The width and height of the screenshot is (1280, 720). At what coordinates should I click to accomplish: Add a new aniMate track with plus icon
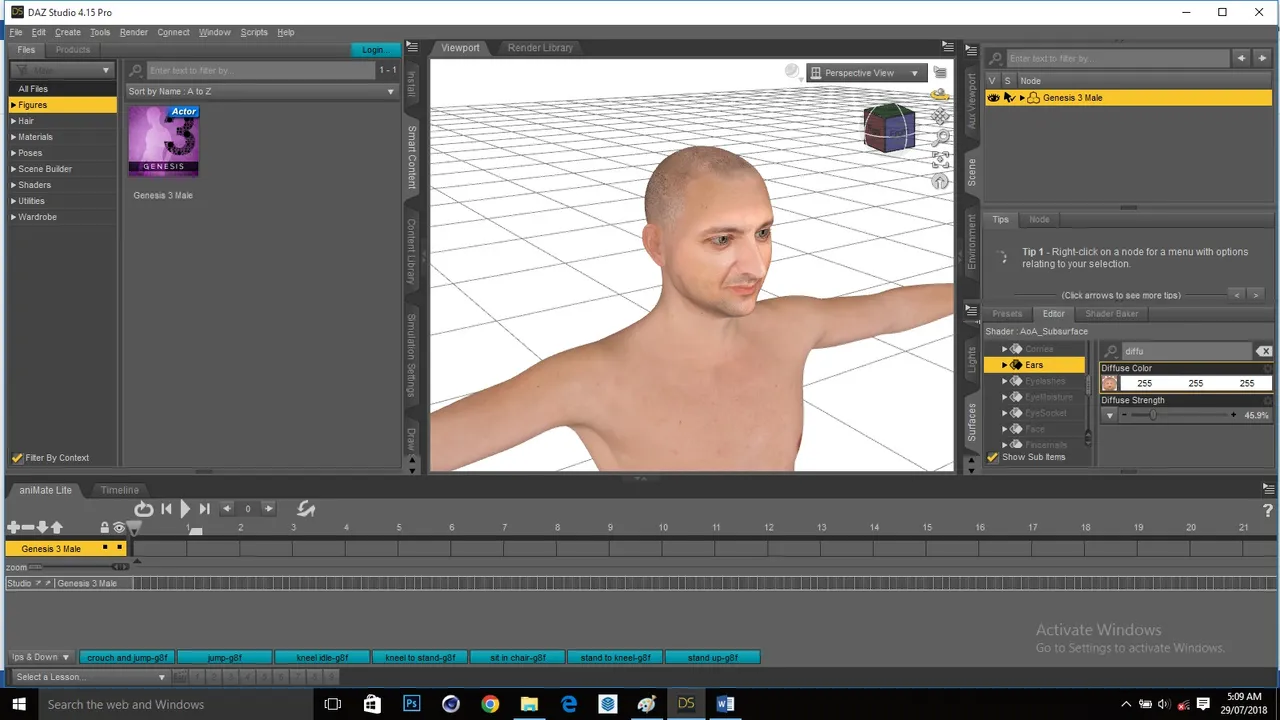[13, 527]
